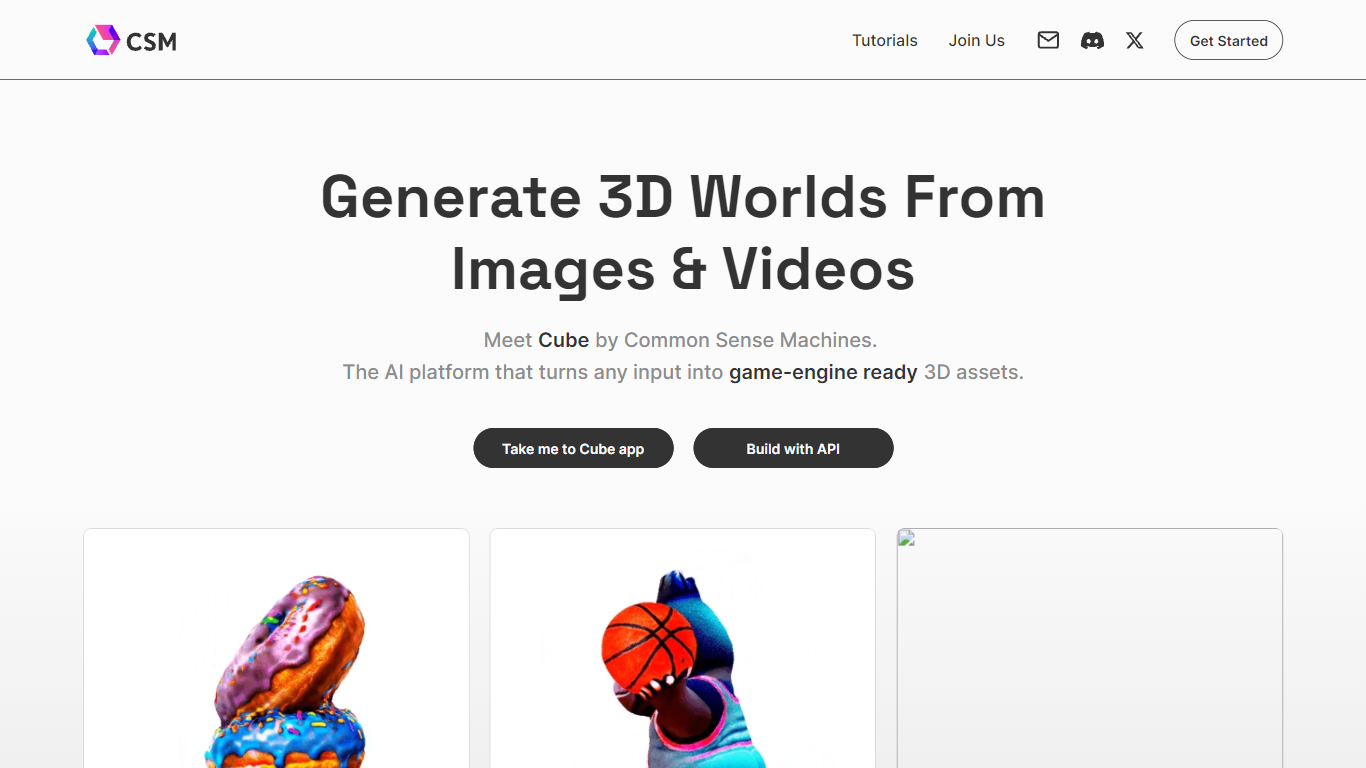
Task: Open the Tutorials menu item
Action: [x=884, y=41]
